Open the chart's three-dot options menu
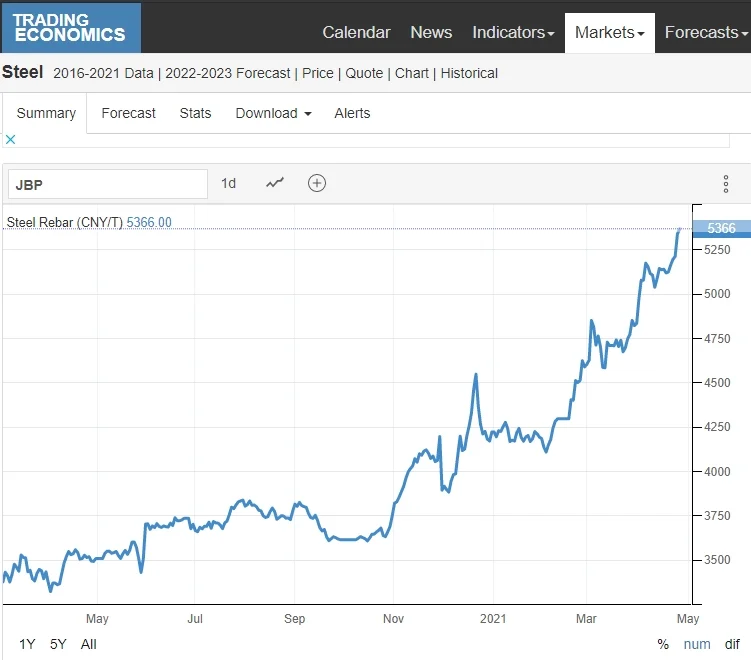Image resolution: width=751 pixels, height=660 pixels. coord(726,184)
